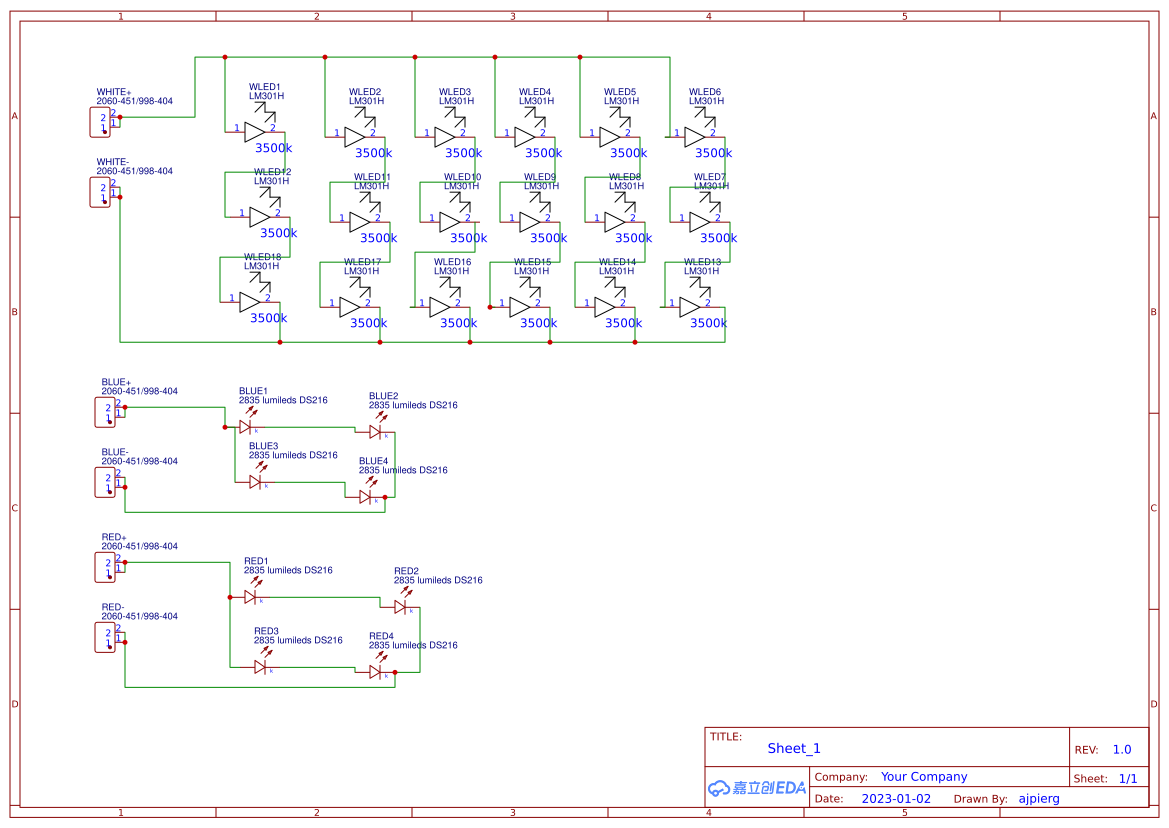
Task: Select the WLED6 LED symbol
Action: [x=696, y=137]
